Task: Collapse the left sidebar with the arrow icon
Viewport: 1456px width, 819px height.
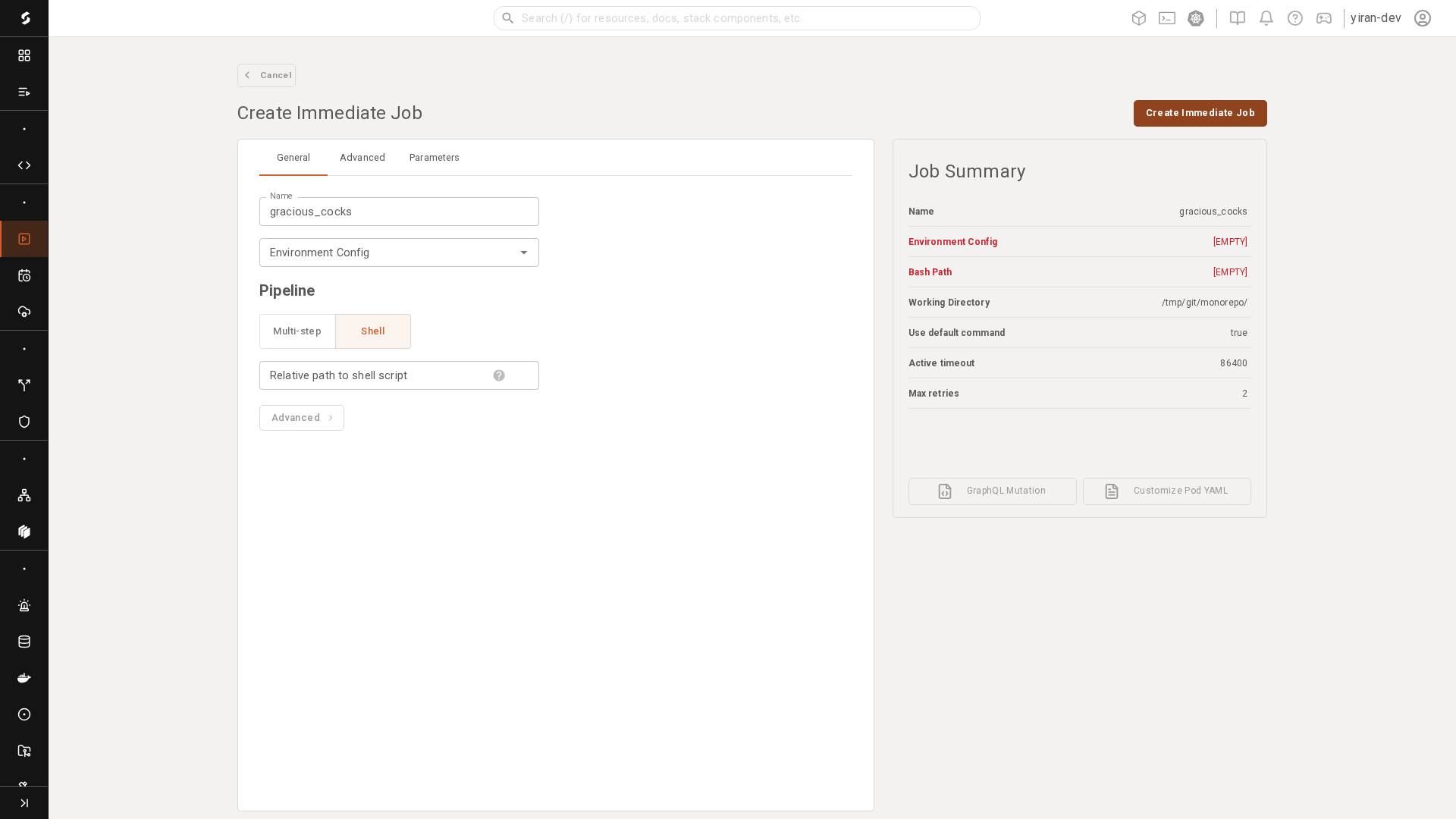Action: (x=24, y=802)
